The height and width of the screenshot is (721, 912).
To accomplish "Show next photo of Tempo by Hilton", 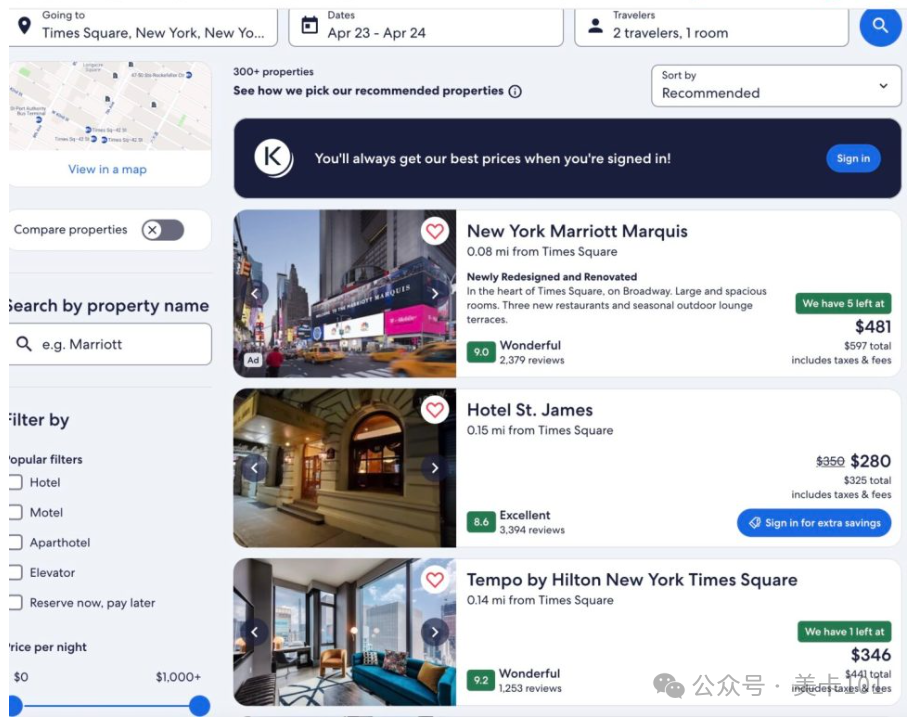I will pyautogui.click(x=434, y=632).
